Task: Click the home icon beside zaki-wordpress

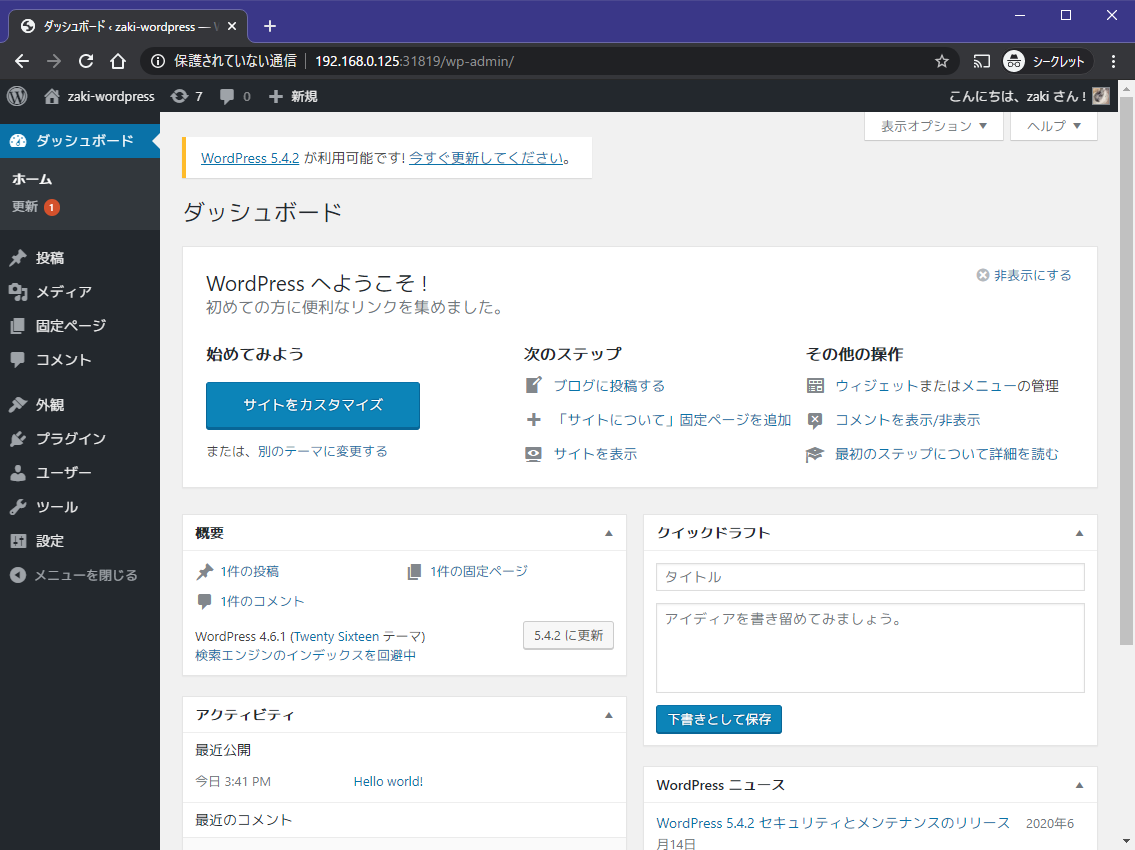Action: (51, 96)
